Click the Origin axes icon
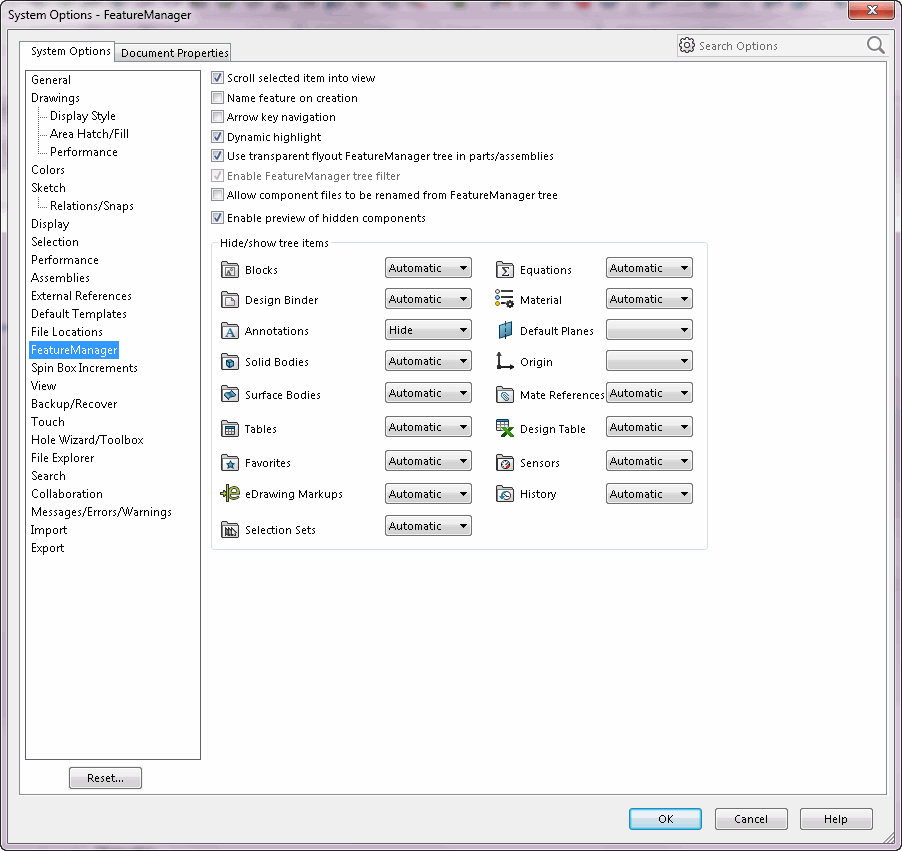902x851 pixels. 504,361
